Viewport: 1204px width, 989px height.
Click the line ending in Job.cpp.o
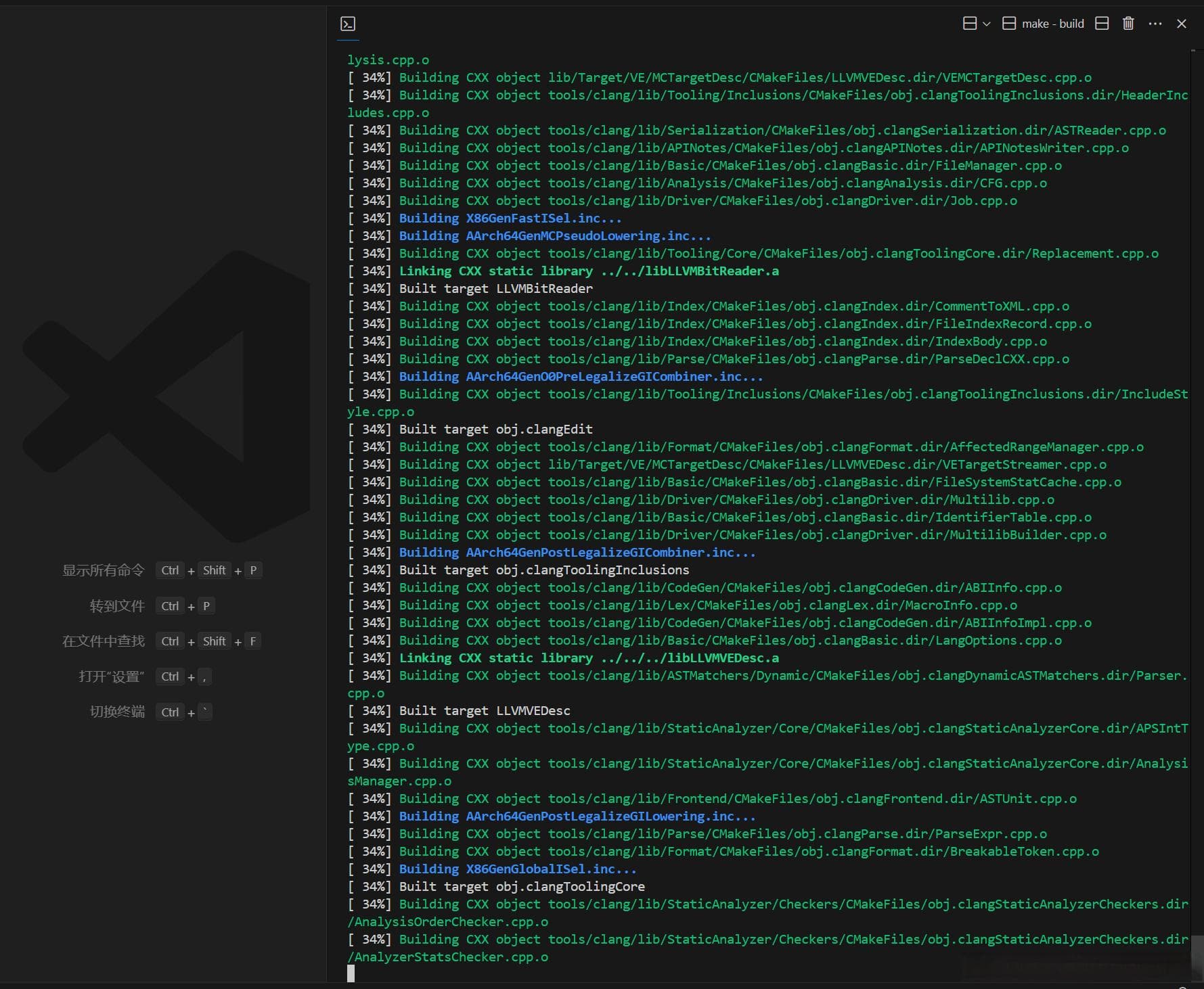click(682, 201)
